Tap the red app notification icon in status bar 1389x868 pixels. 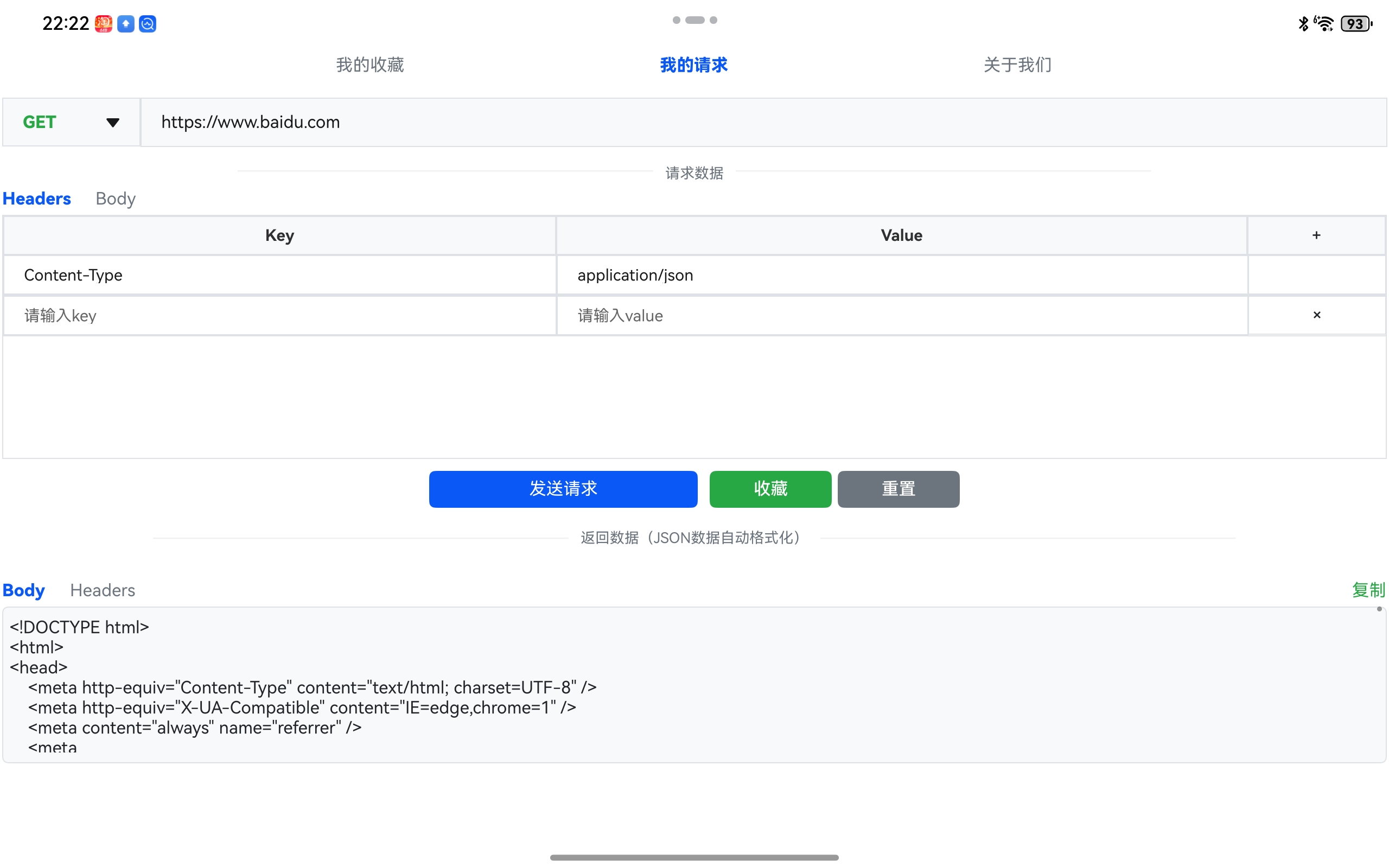tap(103, 23)
